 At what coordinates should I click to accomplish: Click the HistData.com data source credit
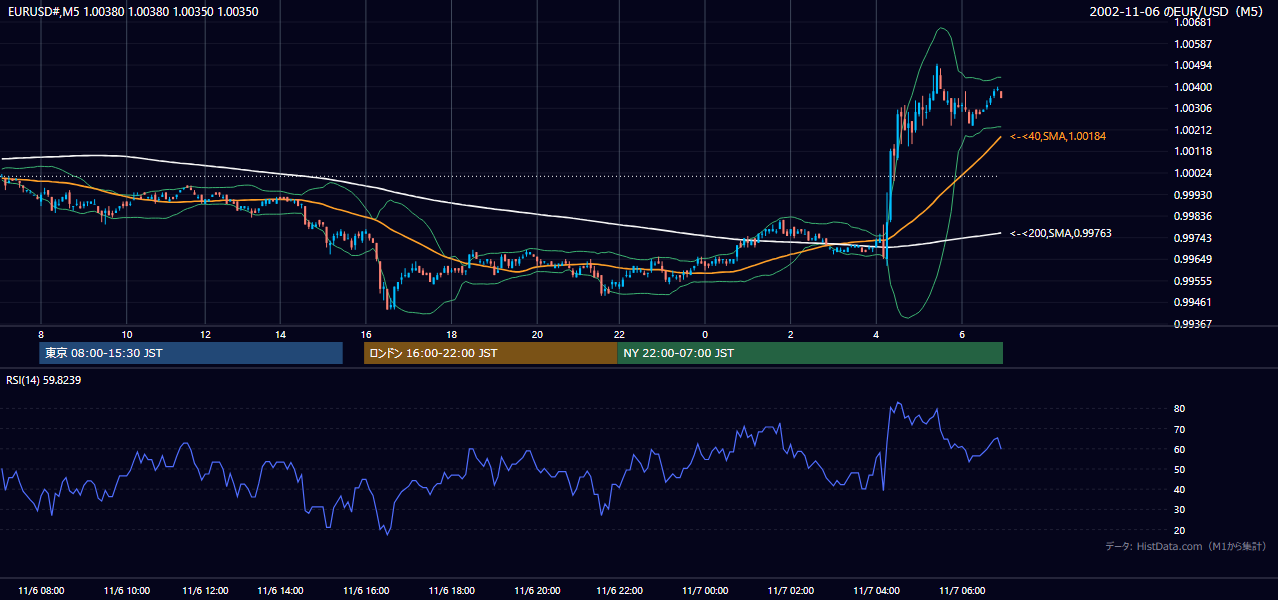click(1186, 546)
